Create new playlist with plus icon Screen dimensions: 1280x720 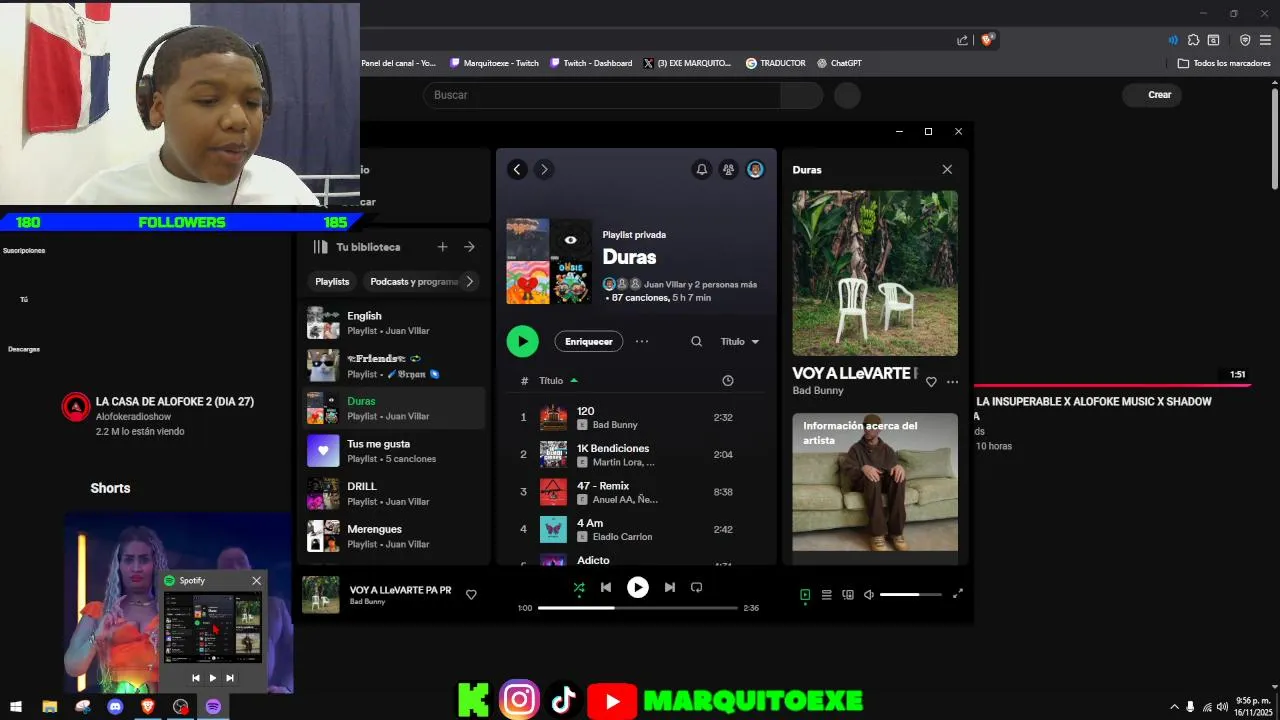442,247
